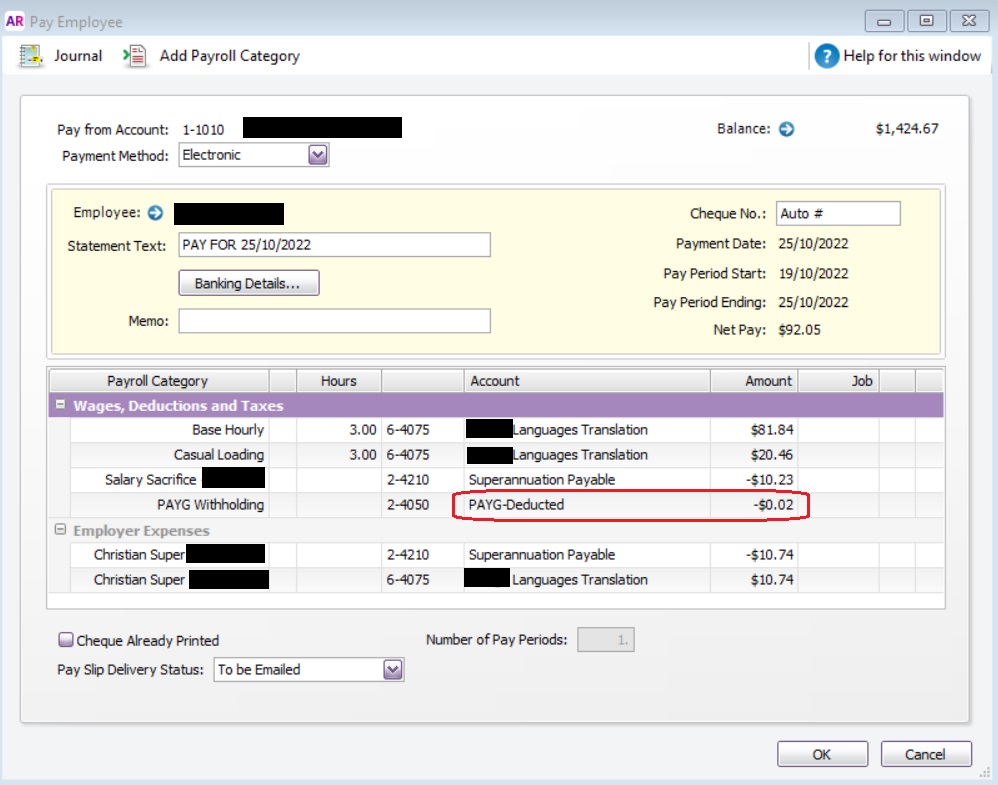The width and height of the screenshot is (998, 785).
Task: Click the Balance zoom arrow icon
Action: pos(787,129)
